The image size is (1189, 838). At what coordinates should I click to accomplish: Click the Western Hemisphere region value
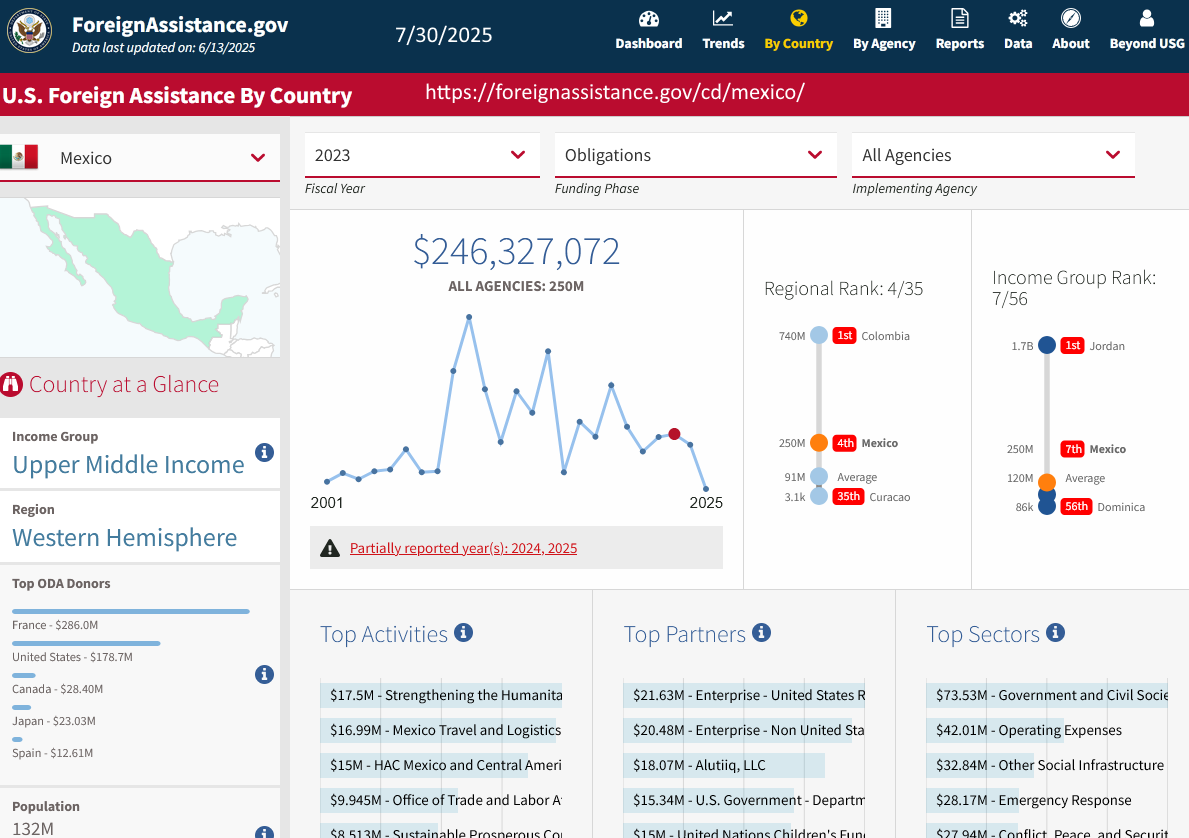[x=124, y=537]
